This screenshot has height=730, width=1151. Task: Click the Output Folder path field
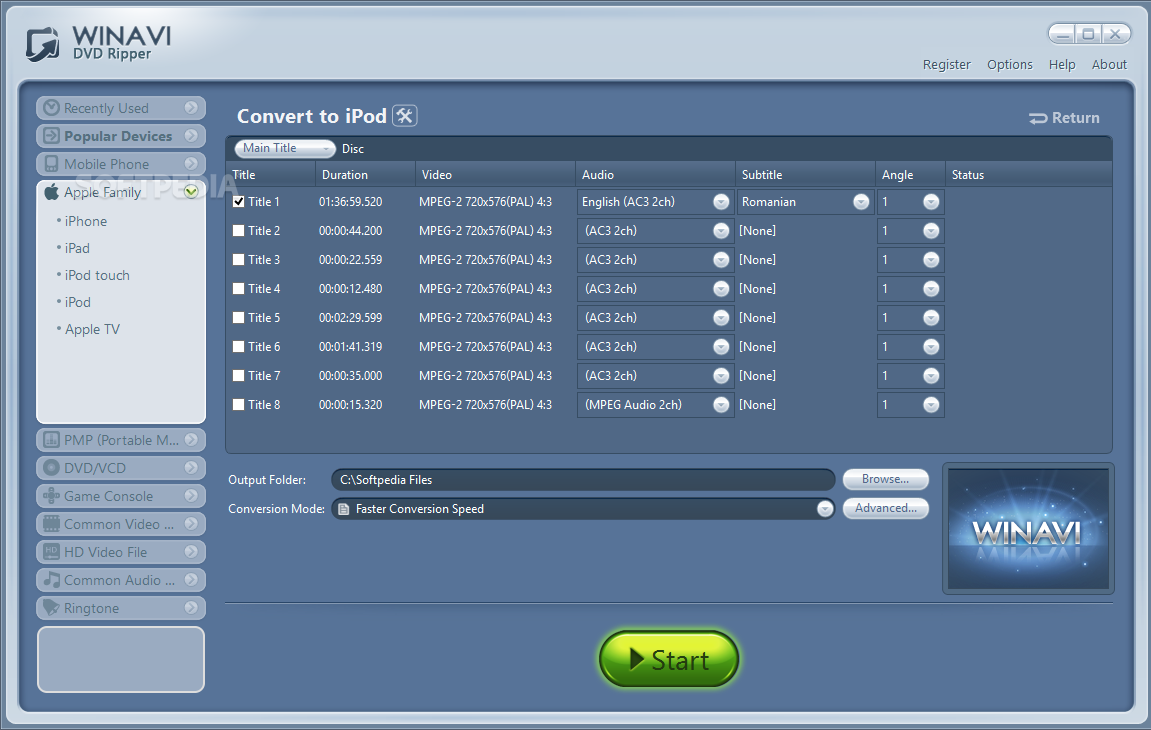click(583, 480)
